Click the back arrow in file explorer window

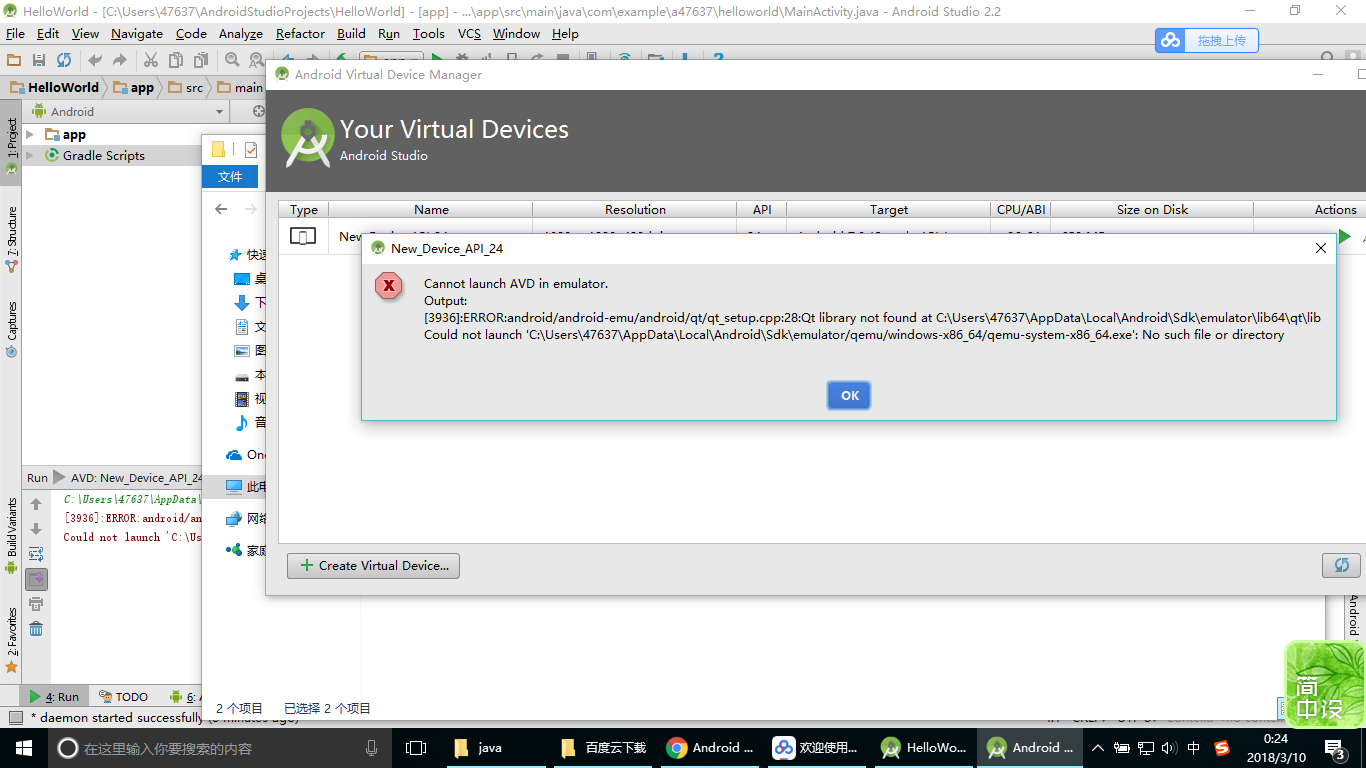click(222, 209)
